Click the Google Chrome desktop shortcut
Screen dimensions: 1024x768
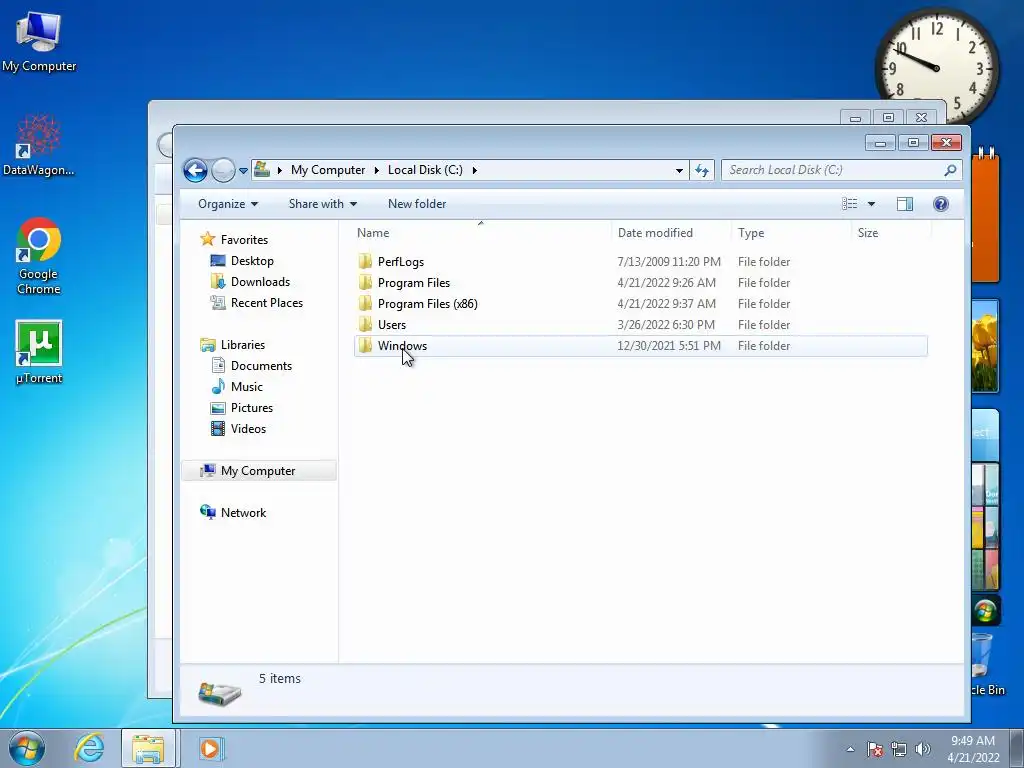point(39,256)
